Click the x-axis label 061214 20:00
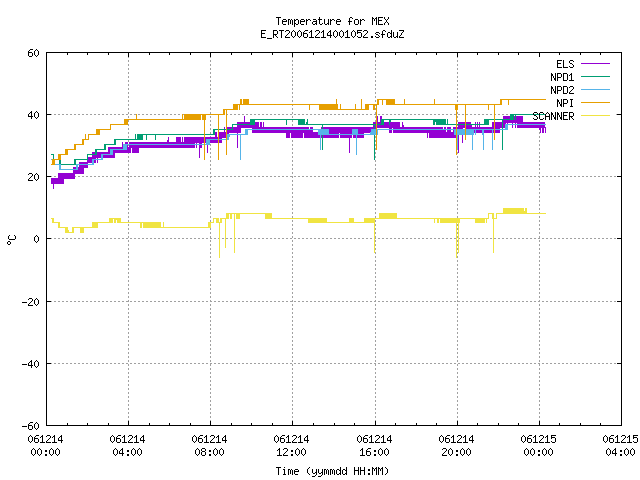Viewport: 640px width, 480px height. 456,446
